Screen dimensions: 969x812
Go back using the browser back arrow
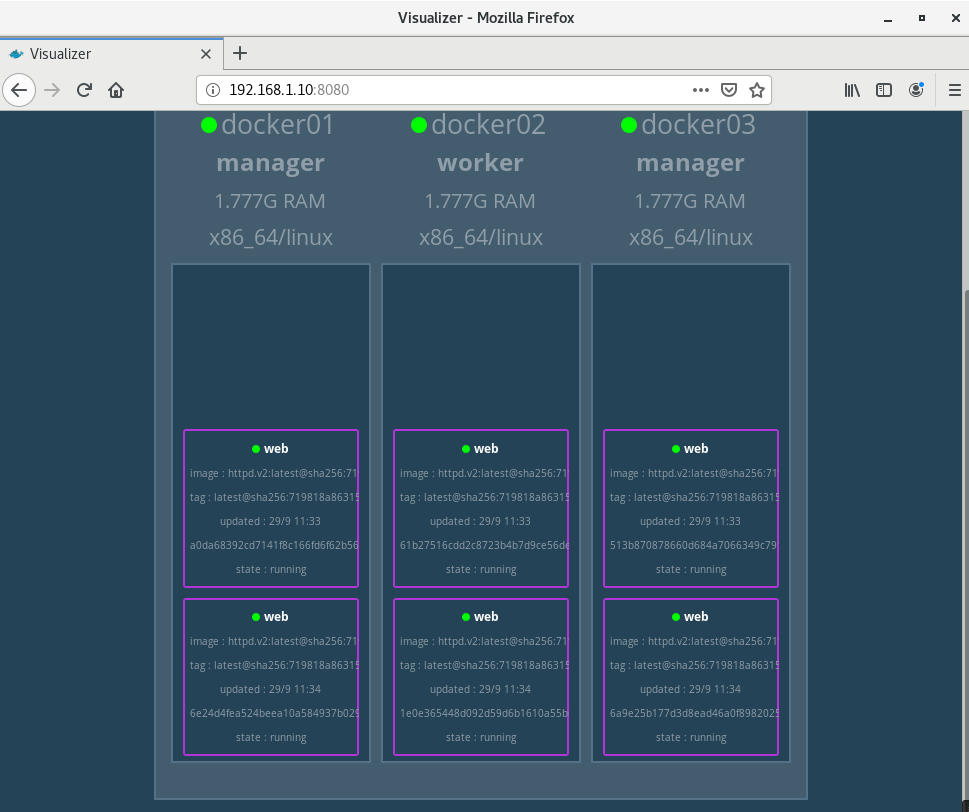(x=19, y=90)
